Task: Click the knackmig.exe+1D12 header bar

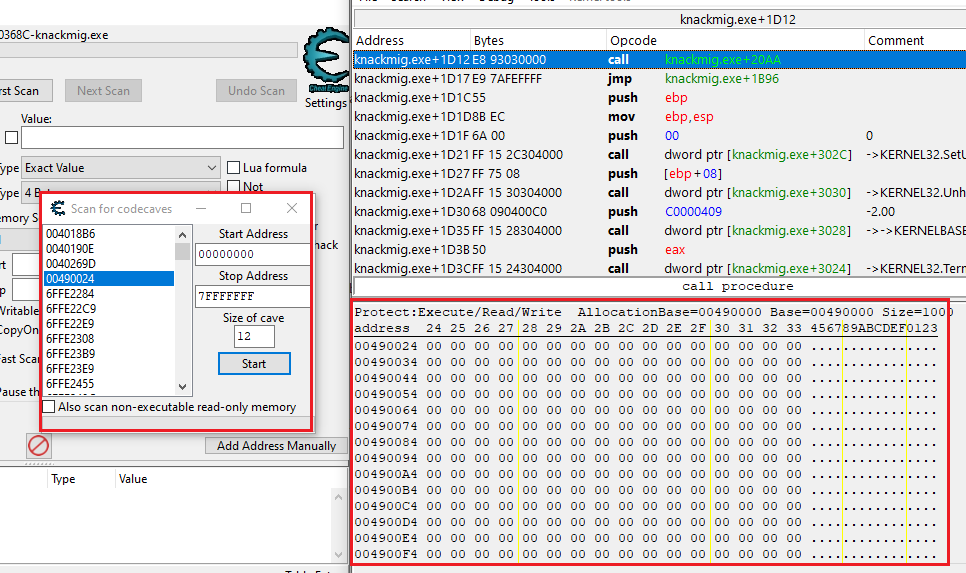Action: tap(660, 19)
